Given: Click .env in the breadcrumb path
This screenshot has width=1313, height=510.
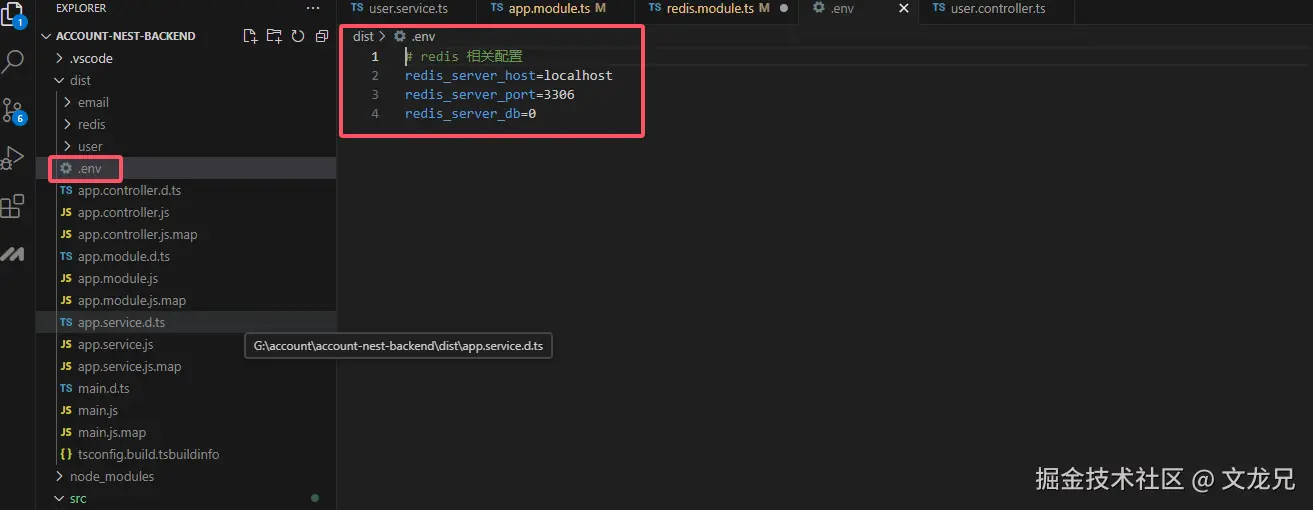Looking at the screenshot, I should click(423, 36).
